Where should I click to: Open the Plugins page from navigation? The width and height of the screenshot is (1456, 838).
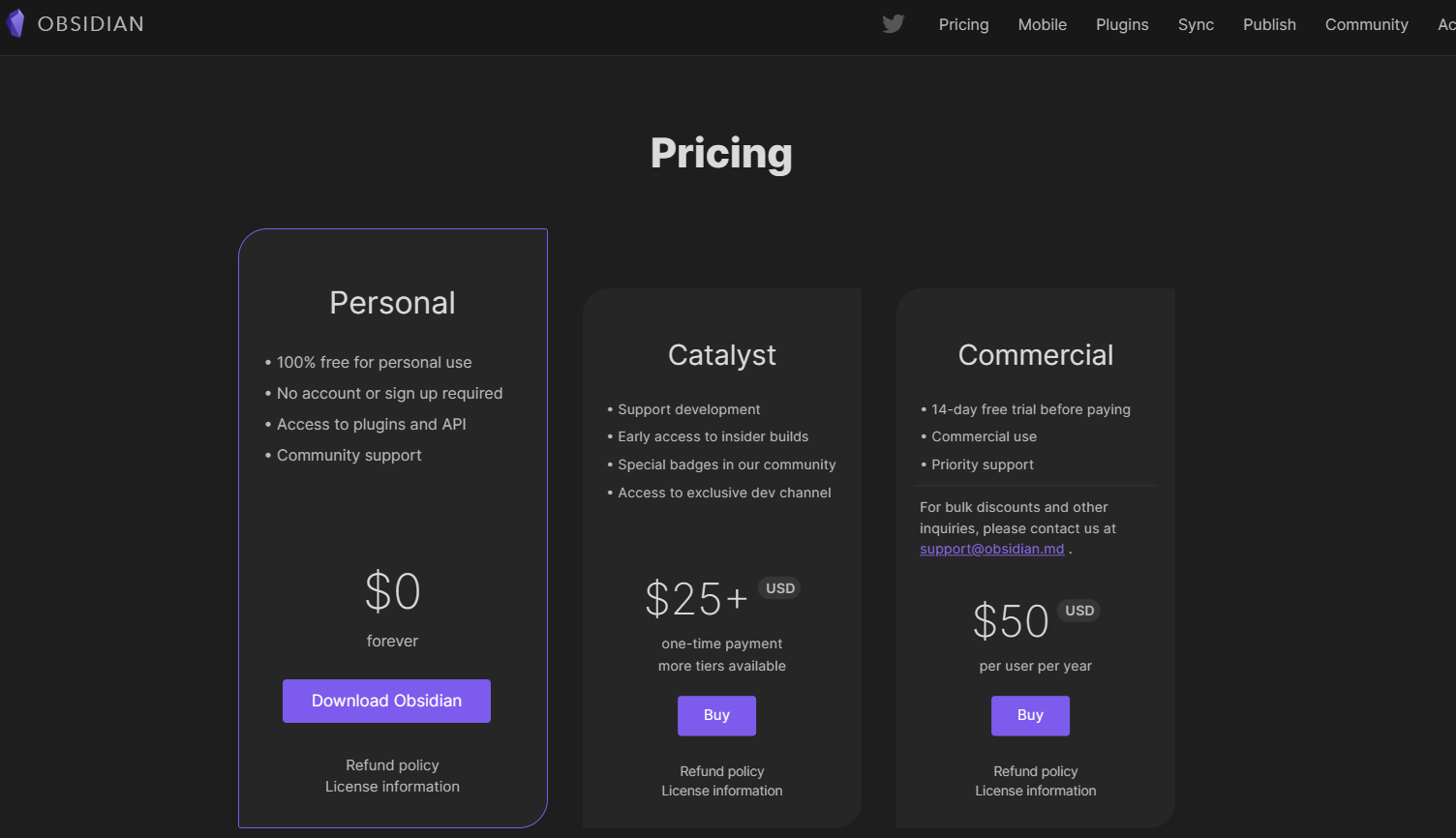click(x=1122, y=24)
